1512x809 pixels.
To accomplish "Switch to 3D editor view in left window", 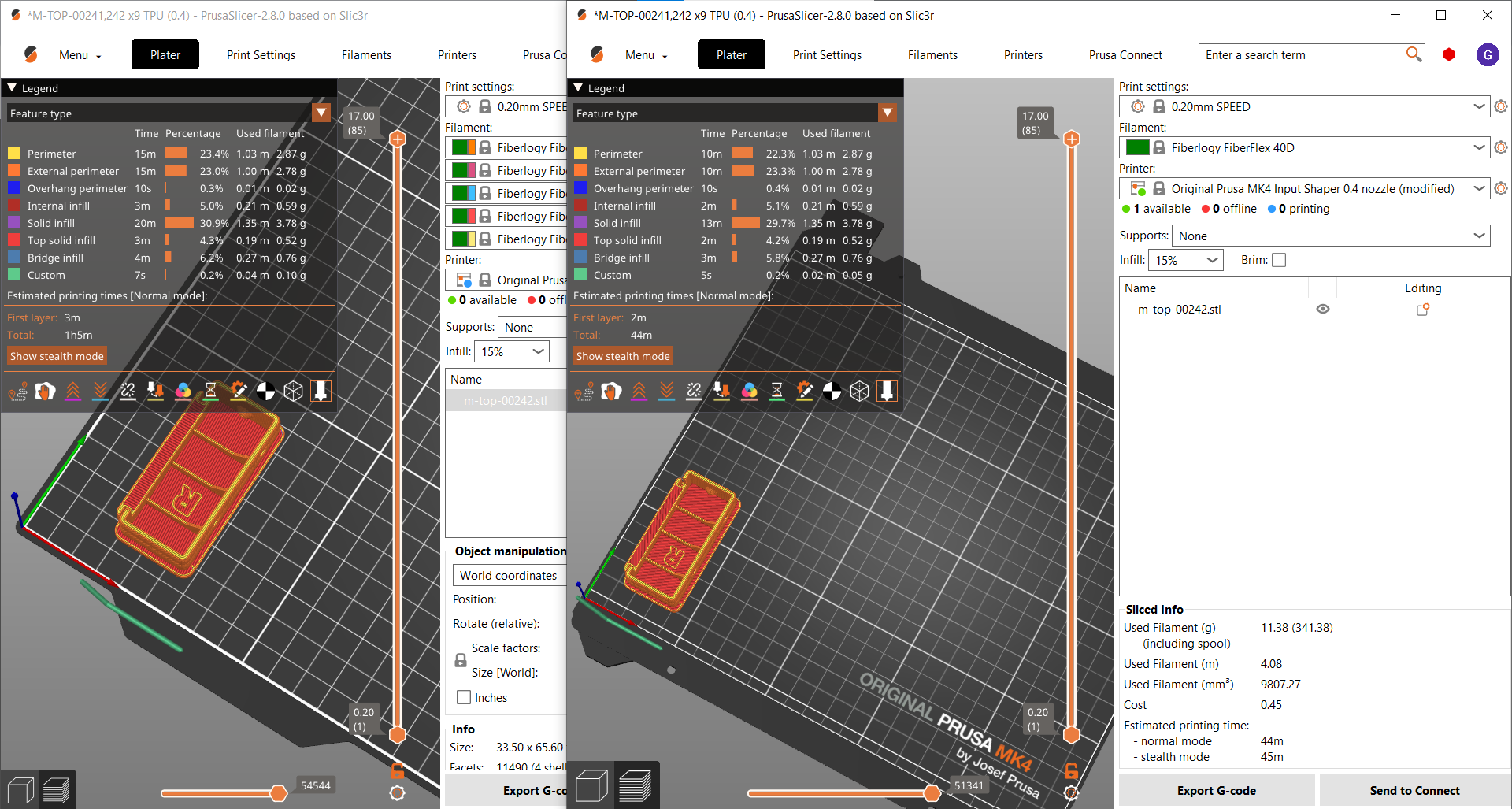I will coord(20,789).
